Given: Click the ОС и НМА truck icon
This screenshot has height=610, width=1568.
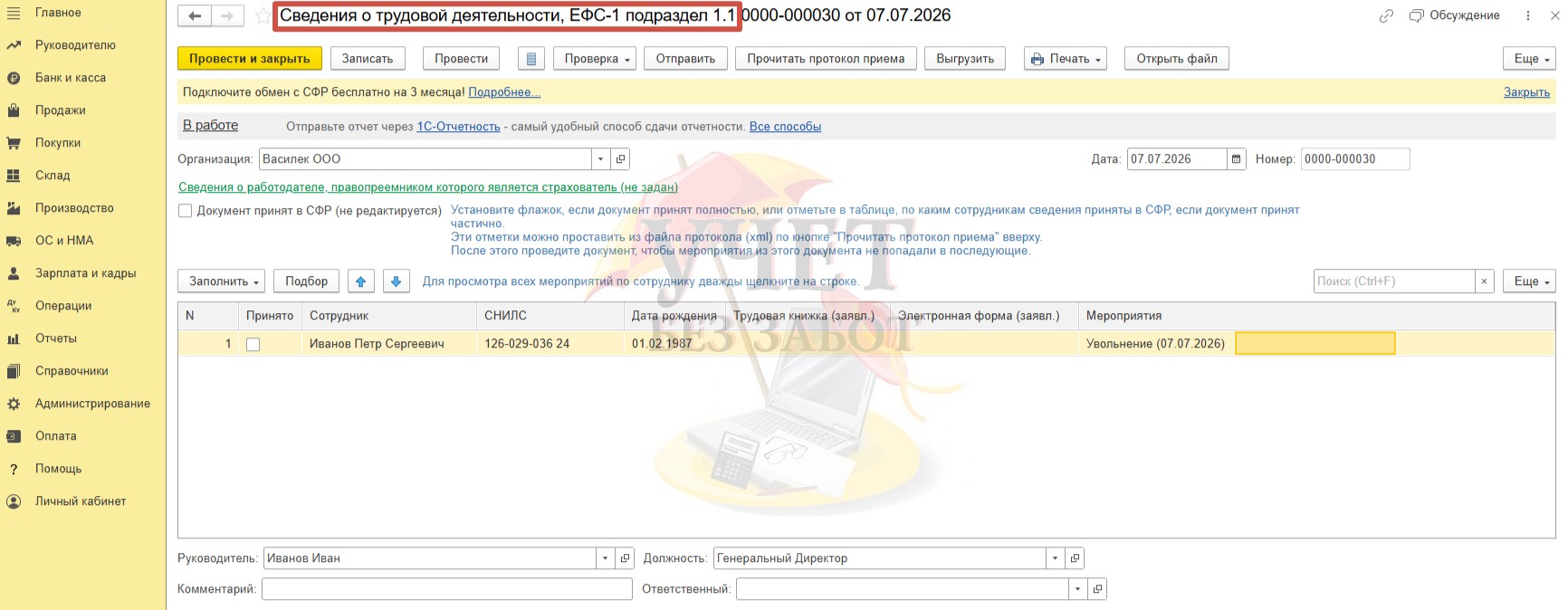Looking at the screenshot, I should pyautogui.click(x=14, y=241).
